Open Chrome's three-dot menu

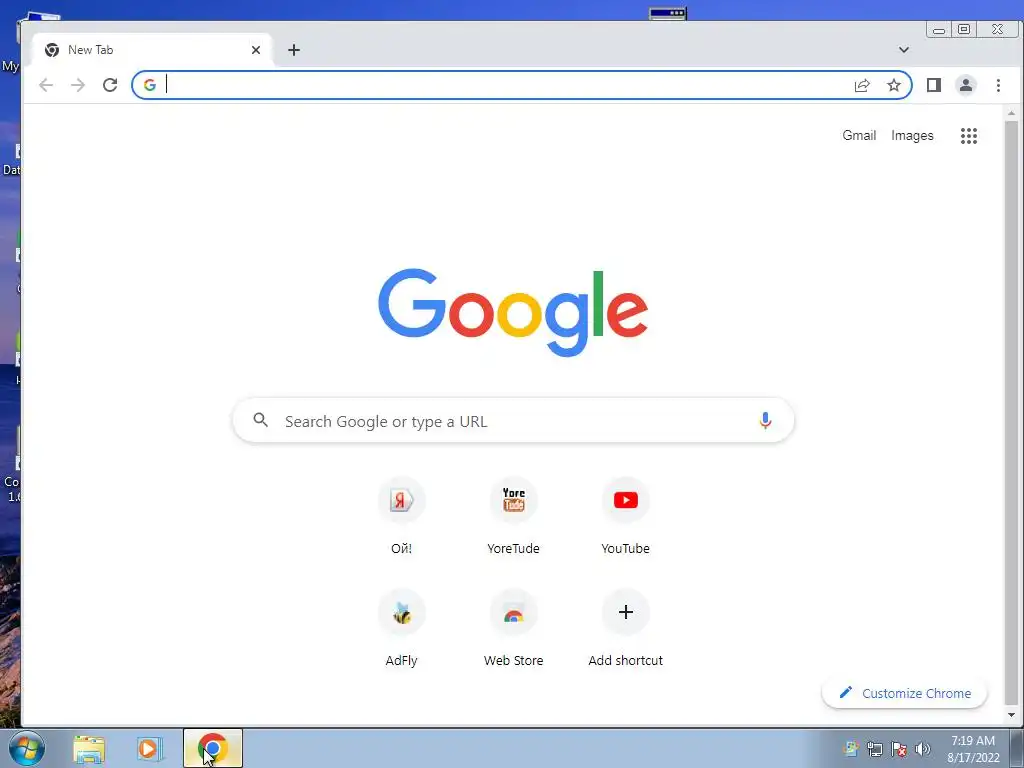coord(998,85)
